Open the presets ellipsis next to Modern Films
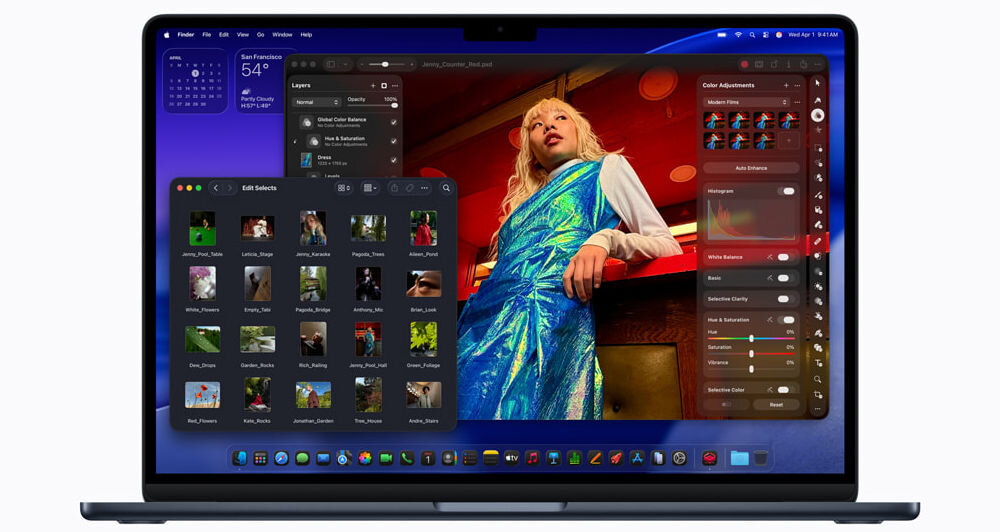Image resolution: width=1000 pixels, height=532 pixels. (797, 102)
